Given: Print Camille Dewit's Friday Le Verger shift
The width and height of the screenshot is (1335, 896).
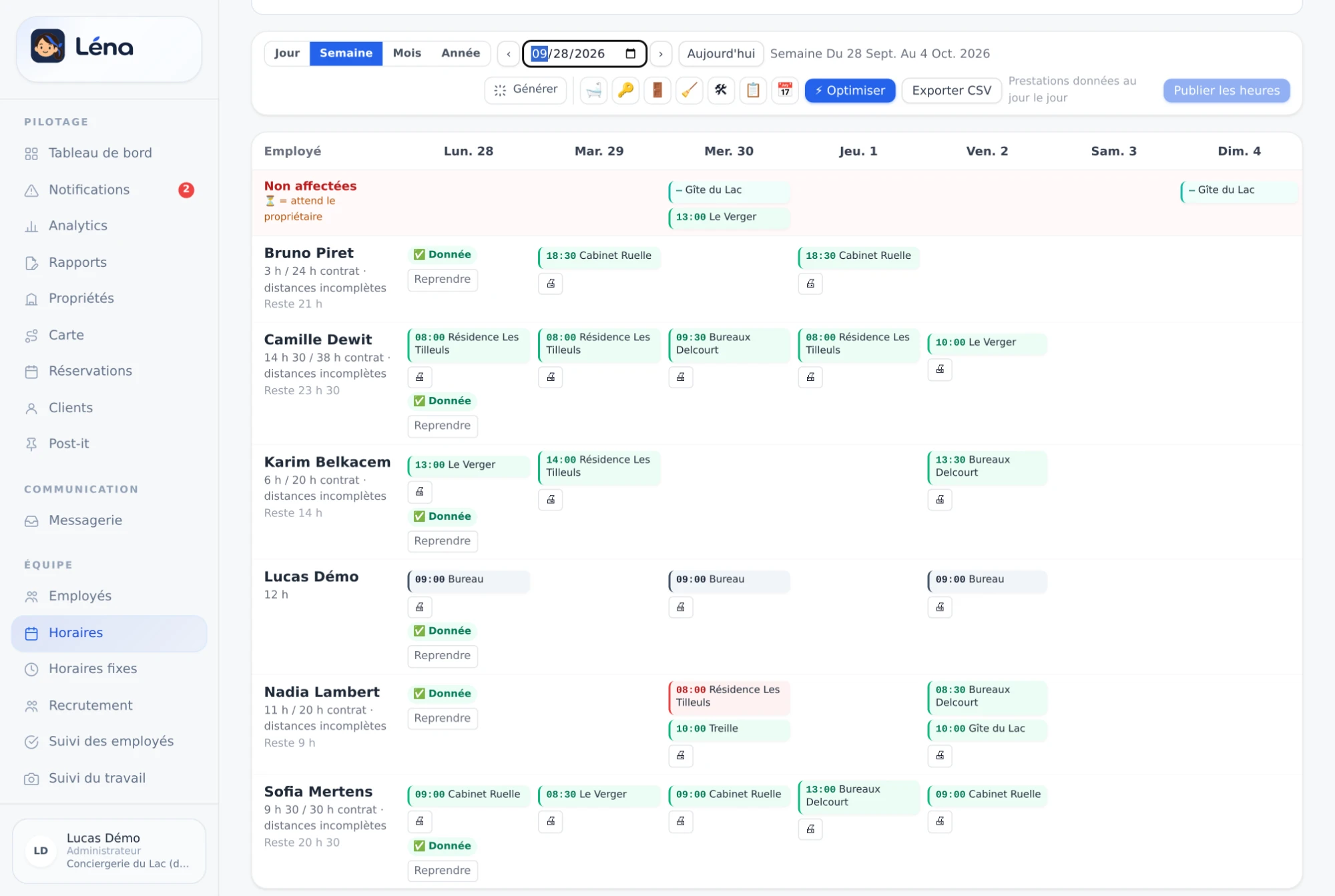Looking at the screenshot, I should click(940, 369).
